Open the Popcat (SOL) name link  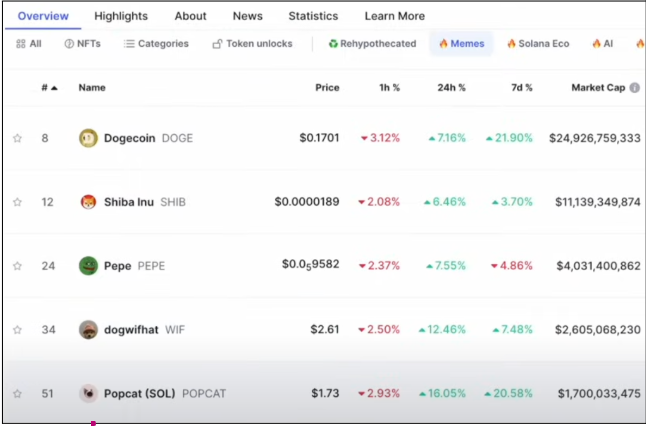pyautogui.click(x=139, y=393)
